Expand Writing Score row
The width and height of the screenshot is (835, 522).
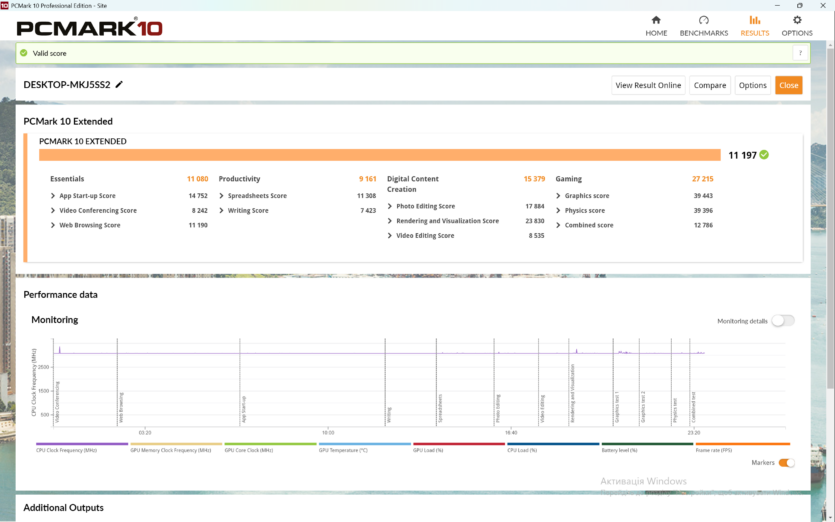(222, 210)
